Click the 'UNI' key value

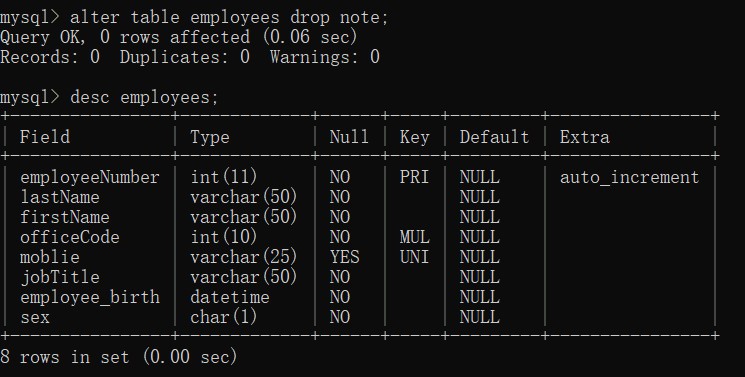[414, 257]
